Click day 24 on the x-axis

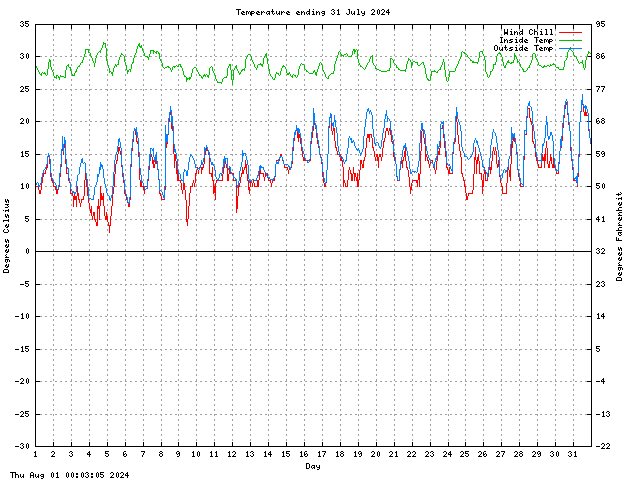(x=447, y=454)
